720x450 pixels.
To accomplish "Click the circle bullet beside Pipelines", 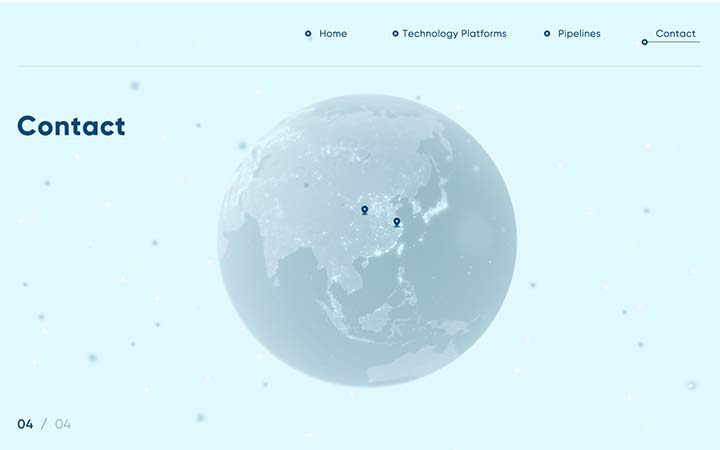I will point(547,34).
